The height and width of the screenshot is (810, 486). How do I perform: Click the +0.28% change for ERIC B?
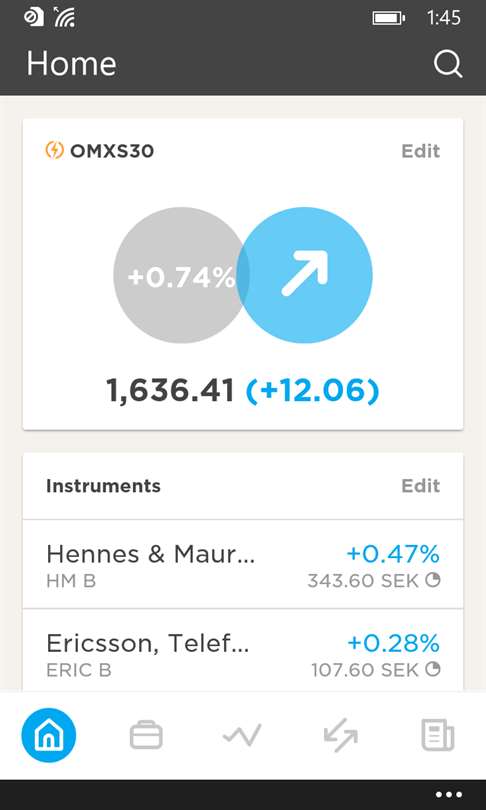click(x=393, y=643)
